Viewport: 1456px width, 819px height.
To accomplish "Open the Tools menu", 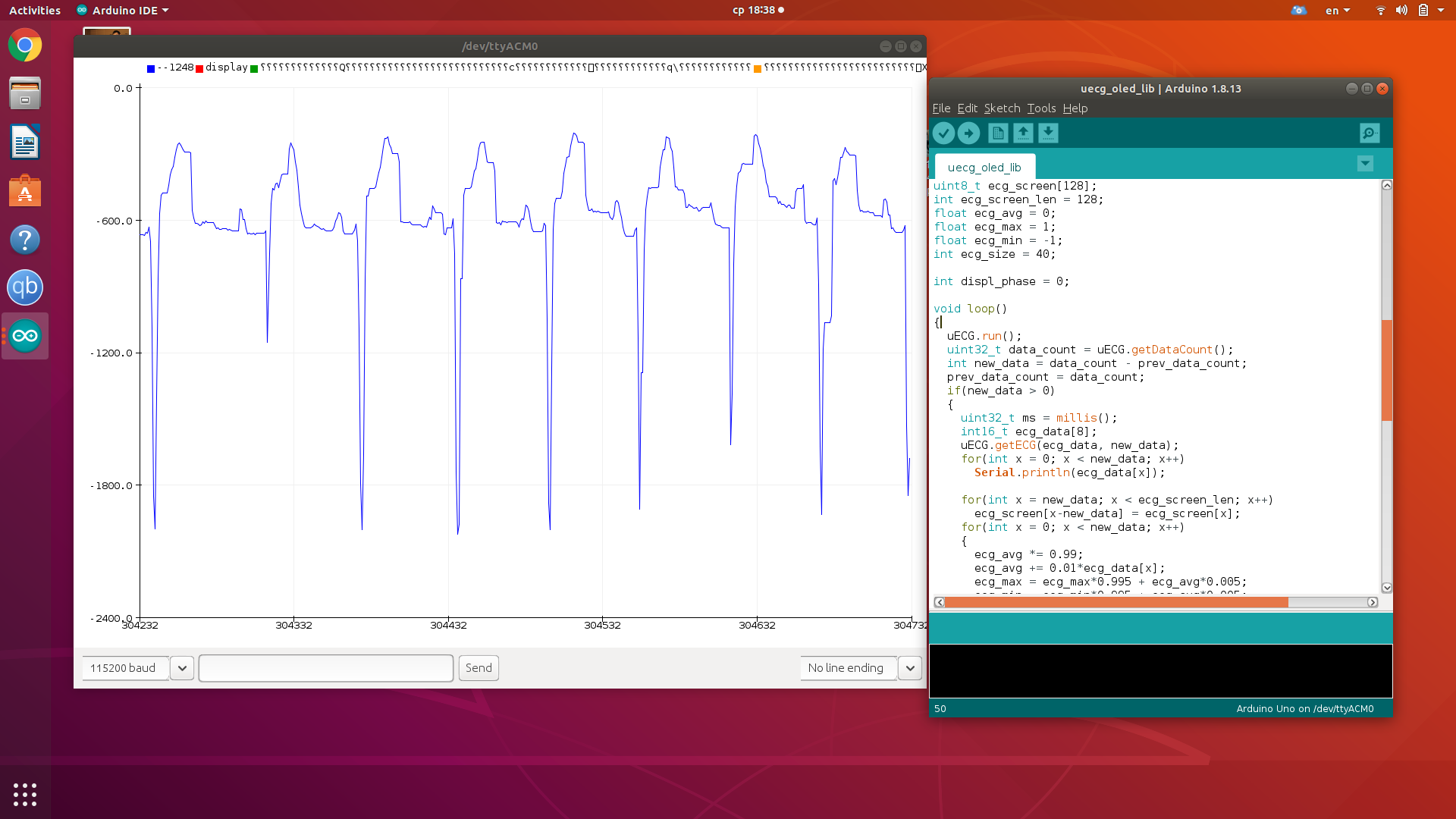I will (x=1040, y=108).
